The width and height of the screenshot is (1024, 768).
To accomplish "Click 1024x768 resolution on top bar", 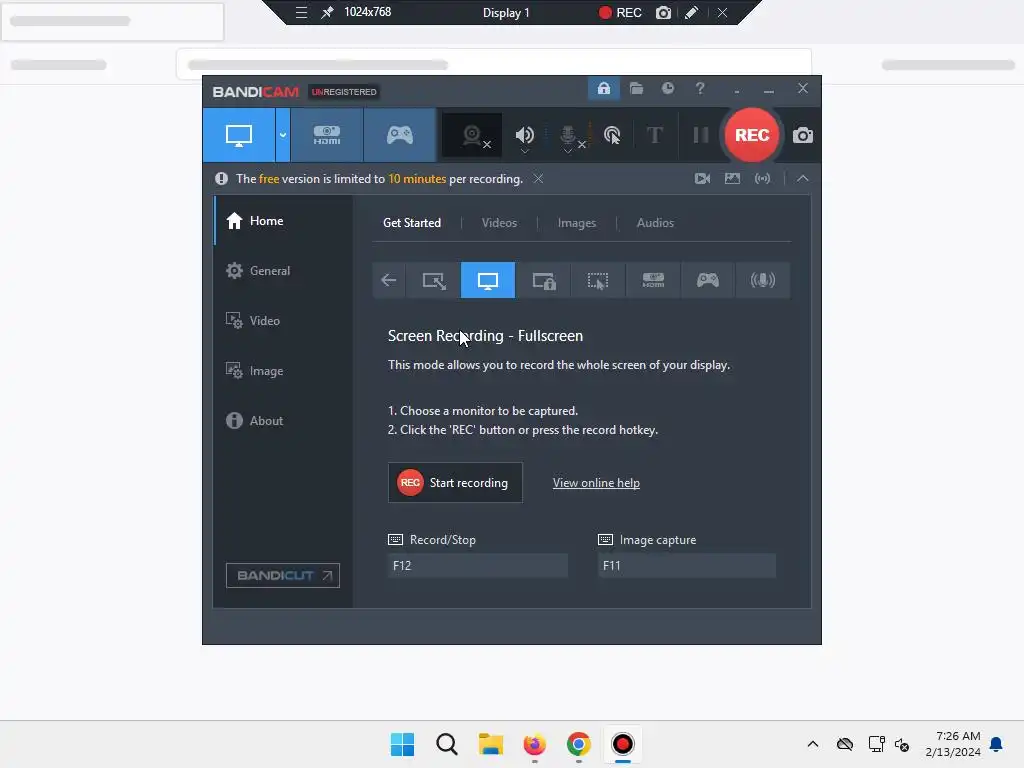I will (x=368, y=12).
